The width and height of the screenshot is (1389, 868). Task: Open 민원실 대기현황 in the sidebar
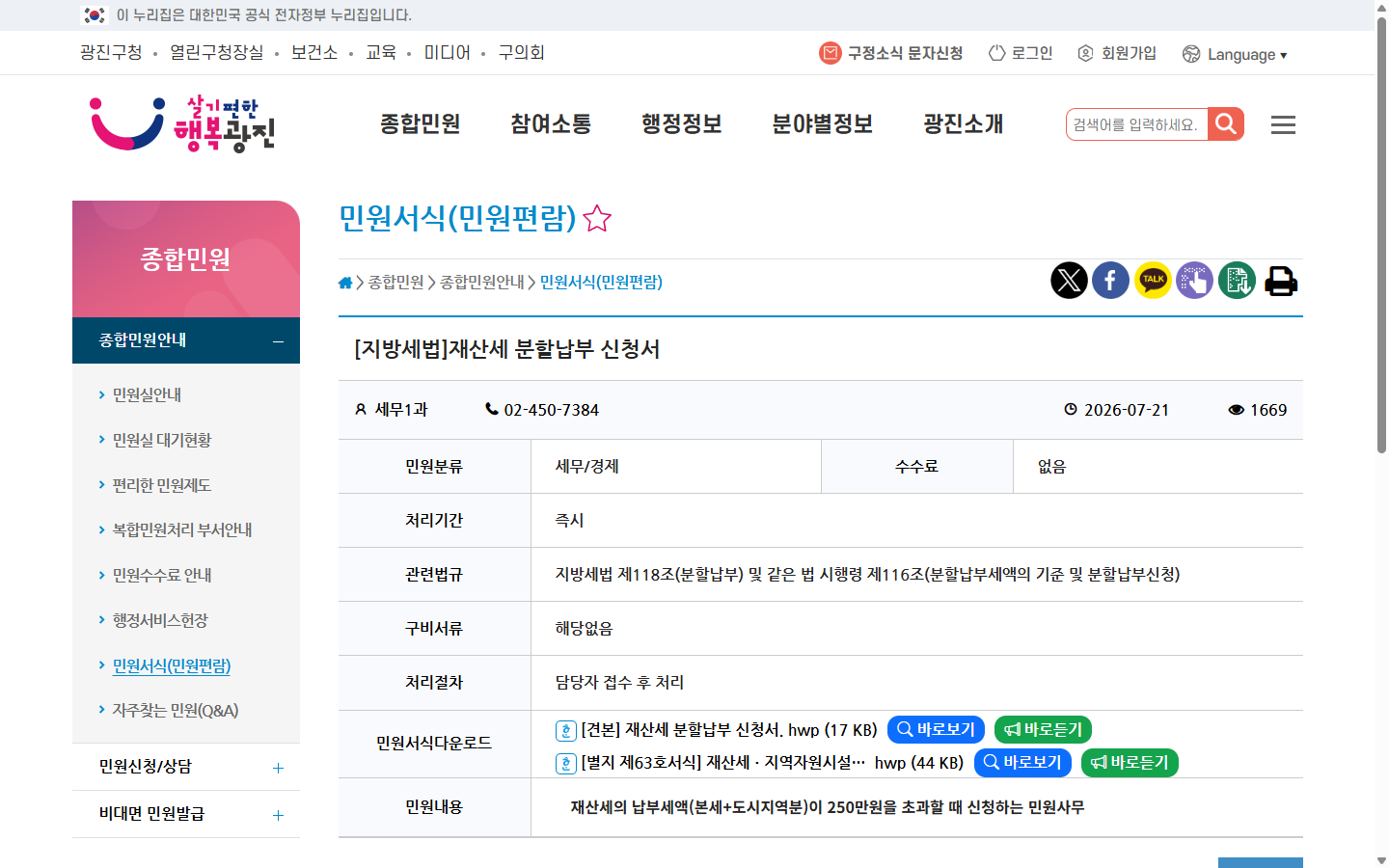(162, 441)
